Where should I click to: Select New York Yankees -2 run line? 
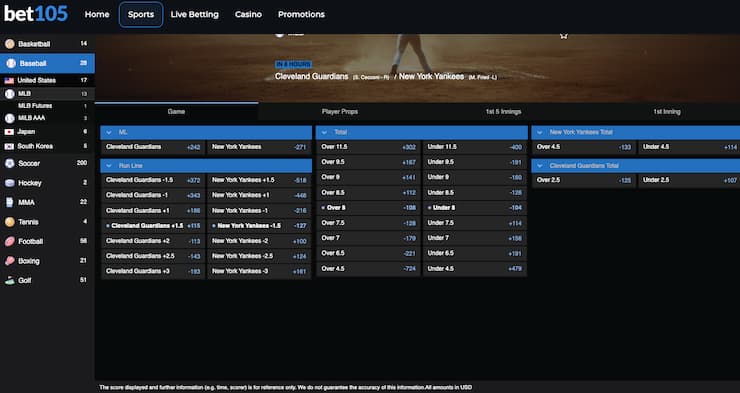[259, 241]
